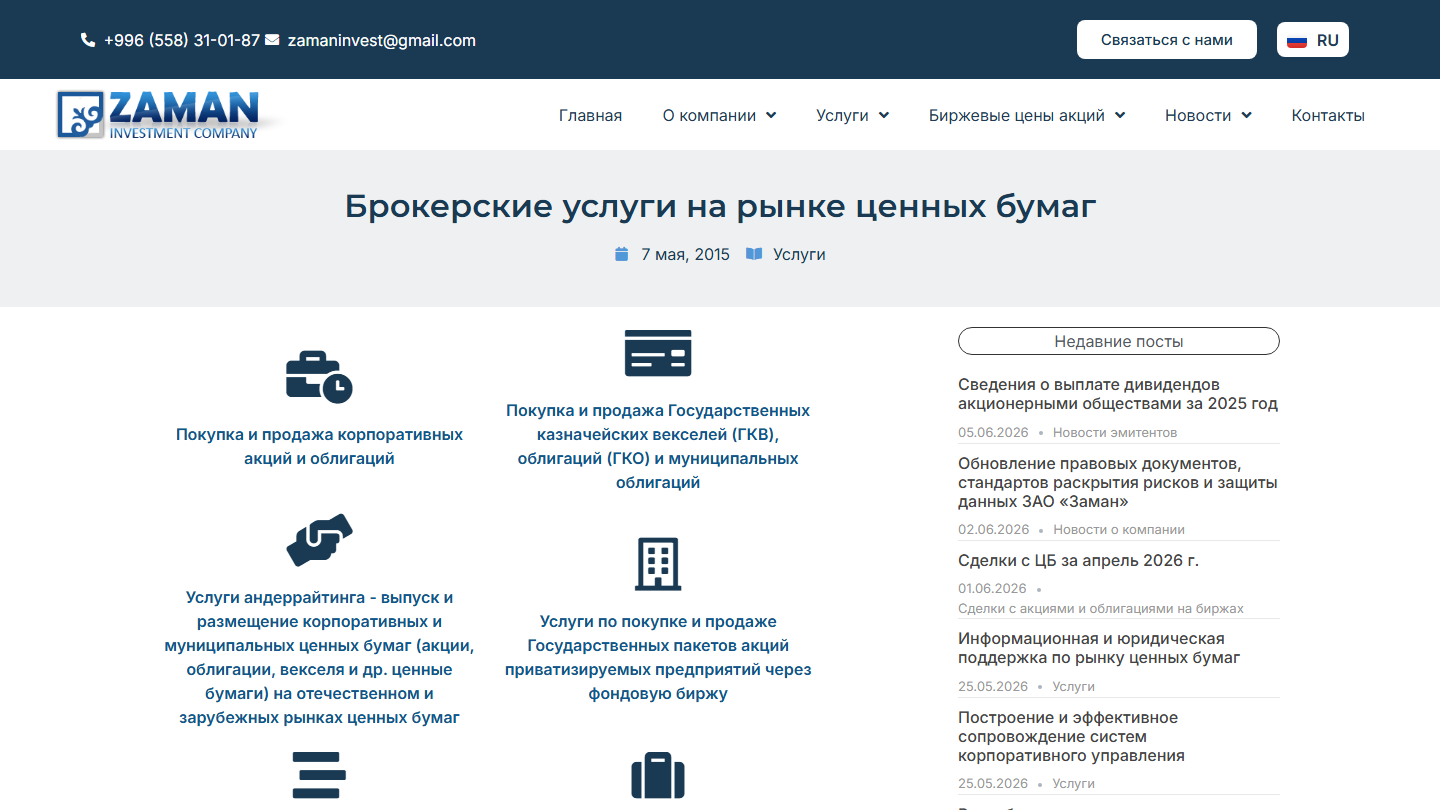This screenshot has height=810, width=1440.
Task: Click the Услуги андеррайтинга description text
Action: click(x=319, y=657)
